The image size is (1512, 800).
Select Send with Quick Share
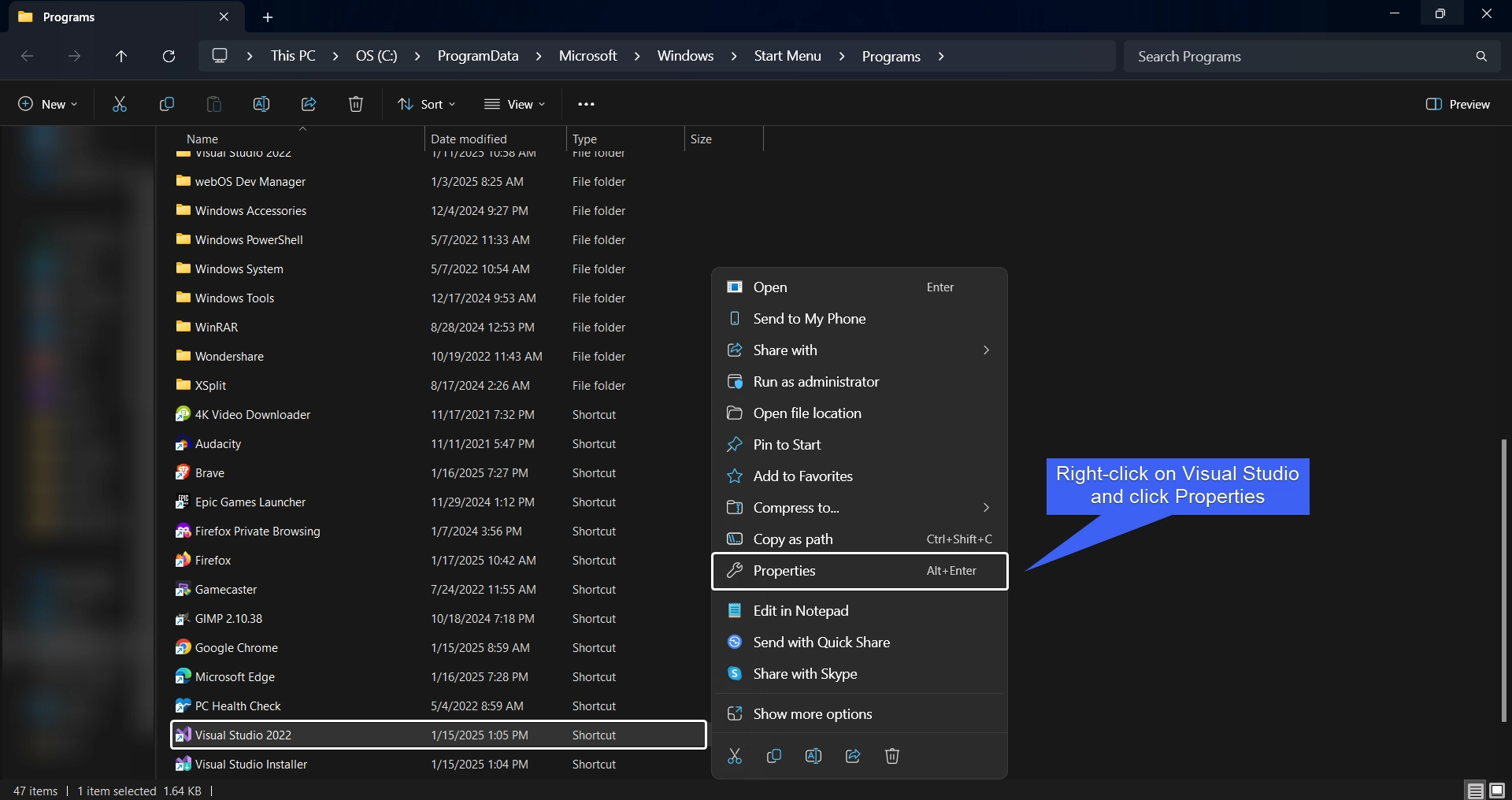[860, 643]
